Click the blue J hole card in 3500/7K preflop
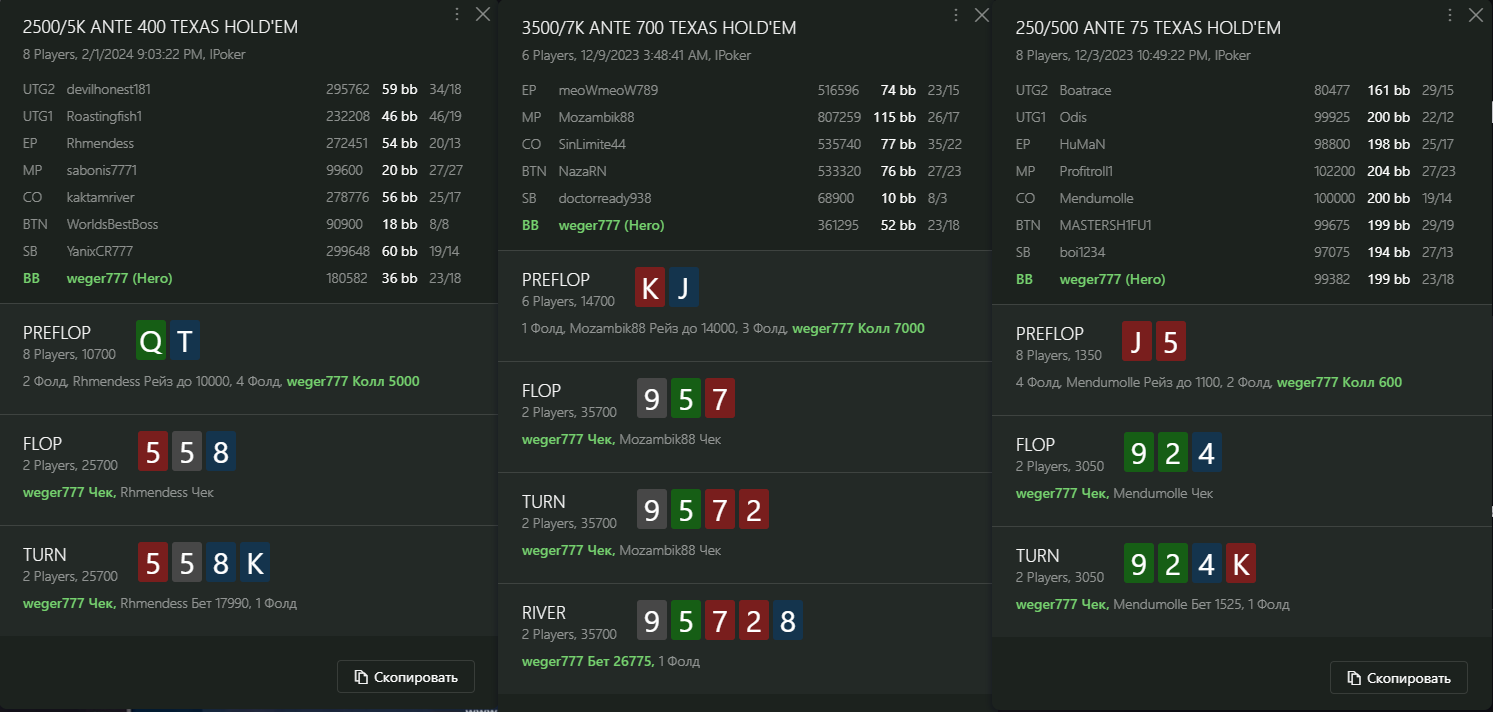The height and width of the screenshot is (712, 1493). pos(684,289)
